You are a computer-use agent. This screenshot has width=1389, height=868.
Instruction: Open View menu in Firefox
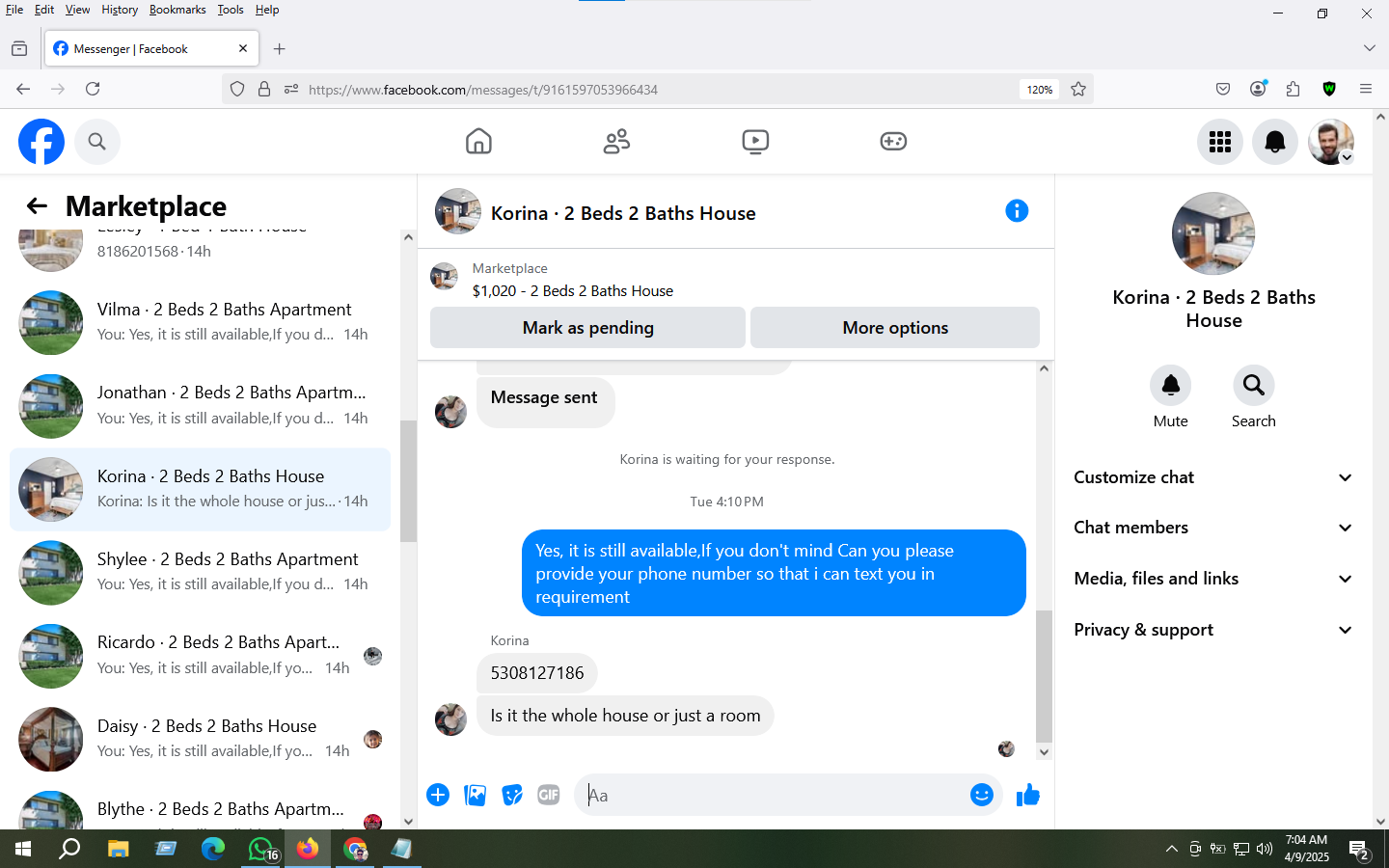pos(77,10)
